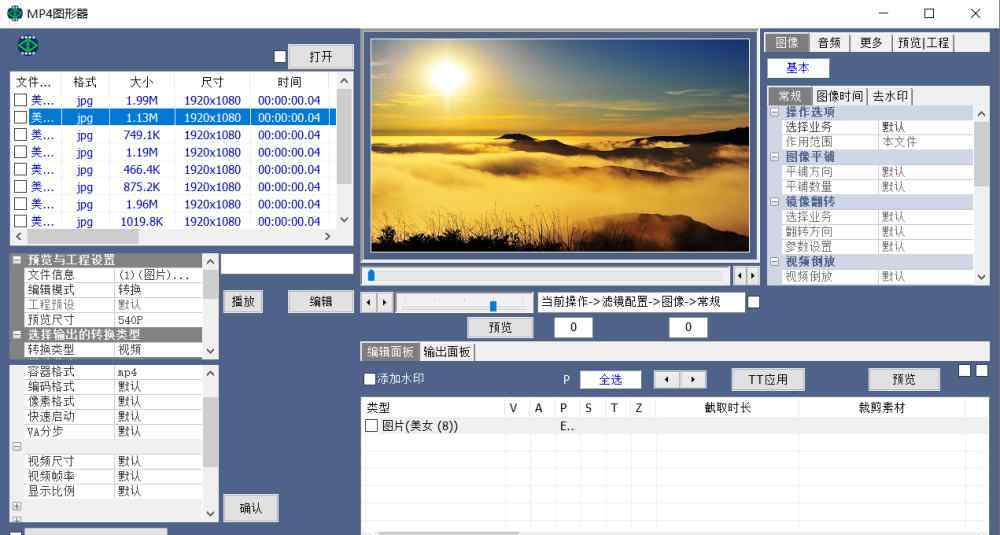Click the MP4 app icon in title bar
Viewport: 1000px width, 535px height.
point(14,13)
